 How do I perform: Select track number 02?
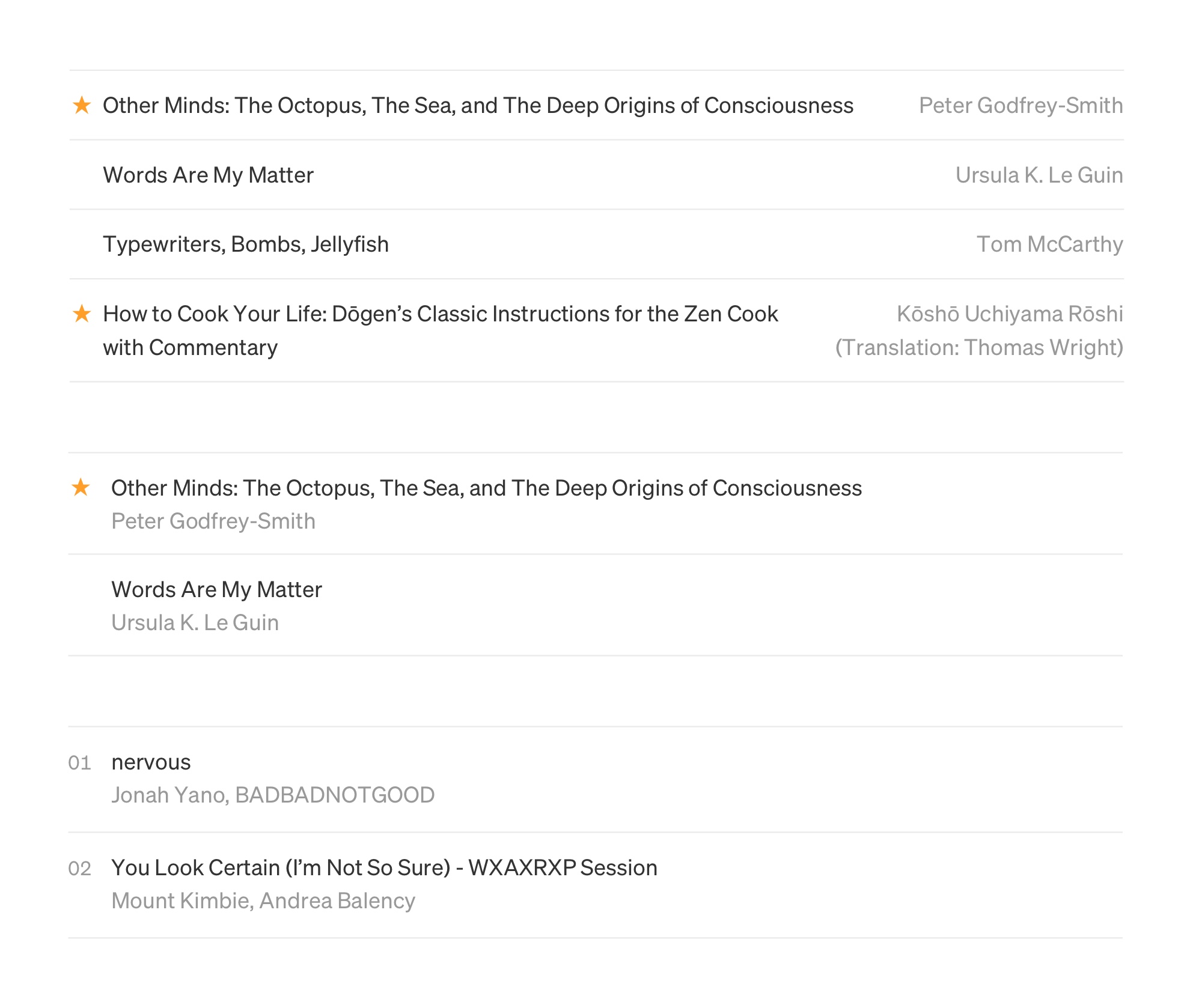(x=79, y=868)
